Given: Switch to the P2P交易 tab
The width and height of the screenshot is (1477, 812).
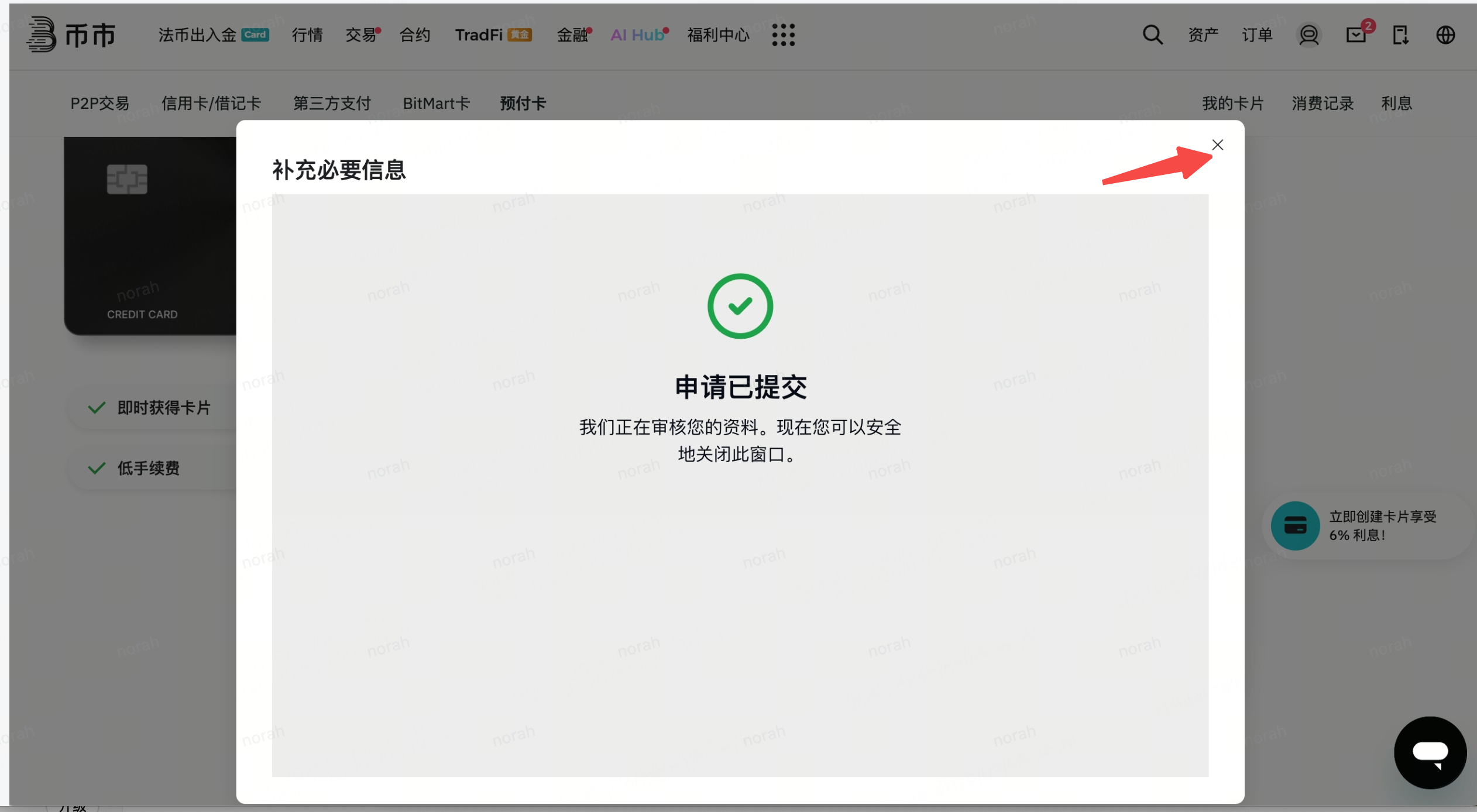Looking at the screenshot, I should [x=99, y=104].
